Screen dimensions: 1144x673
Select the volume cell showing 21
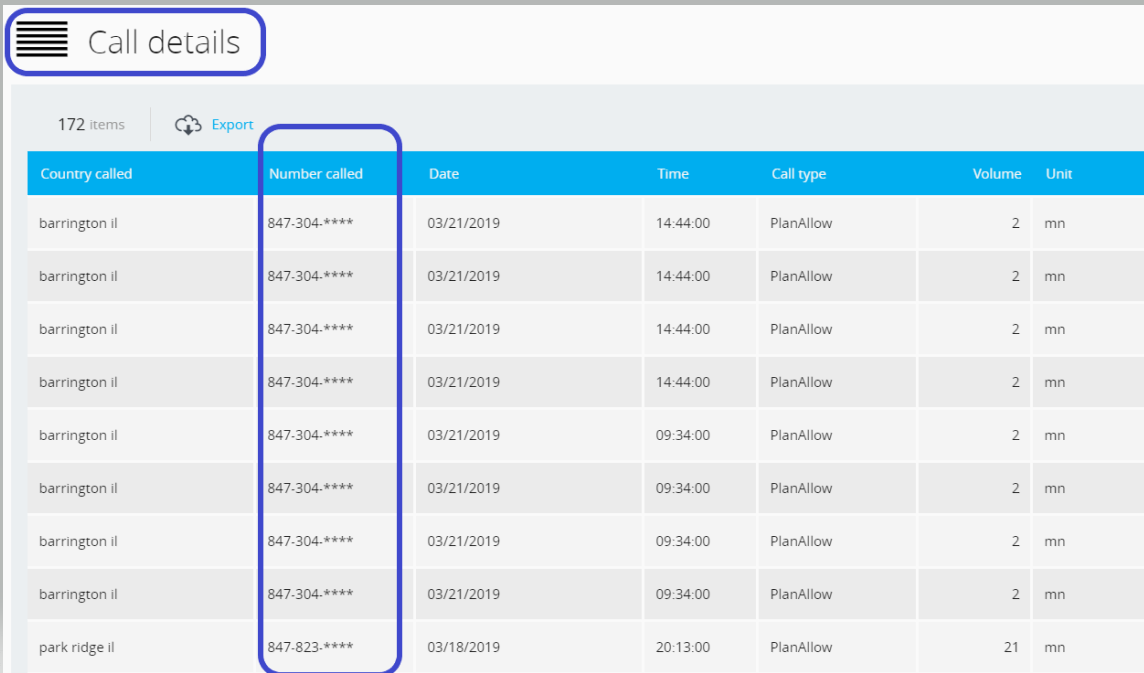coord(1011,647)
